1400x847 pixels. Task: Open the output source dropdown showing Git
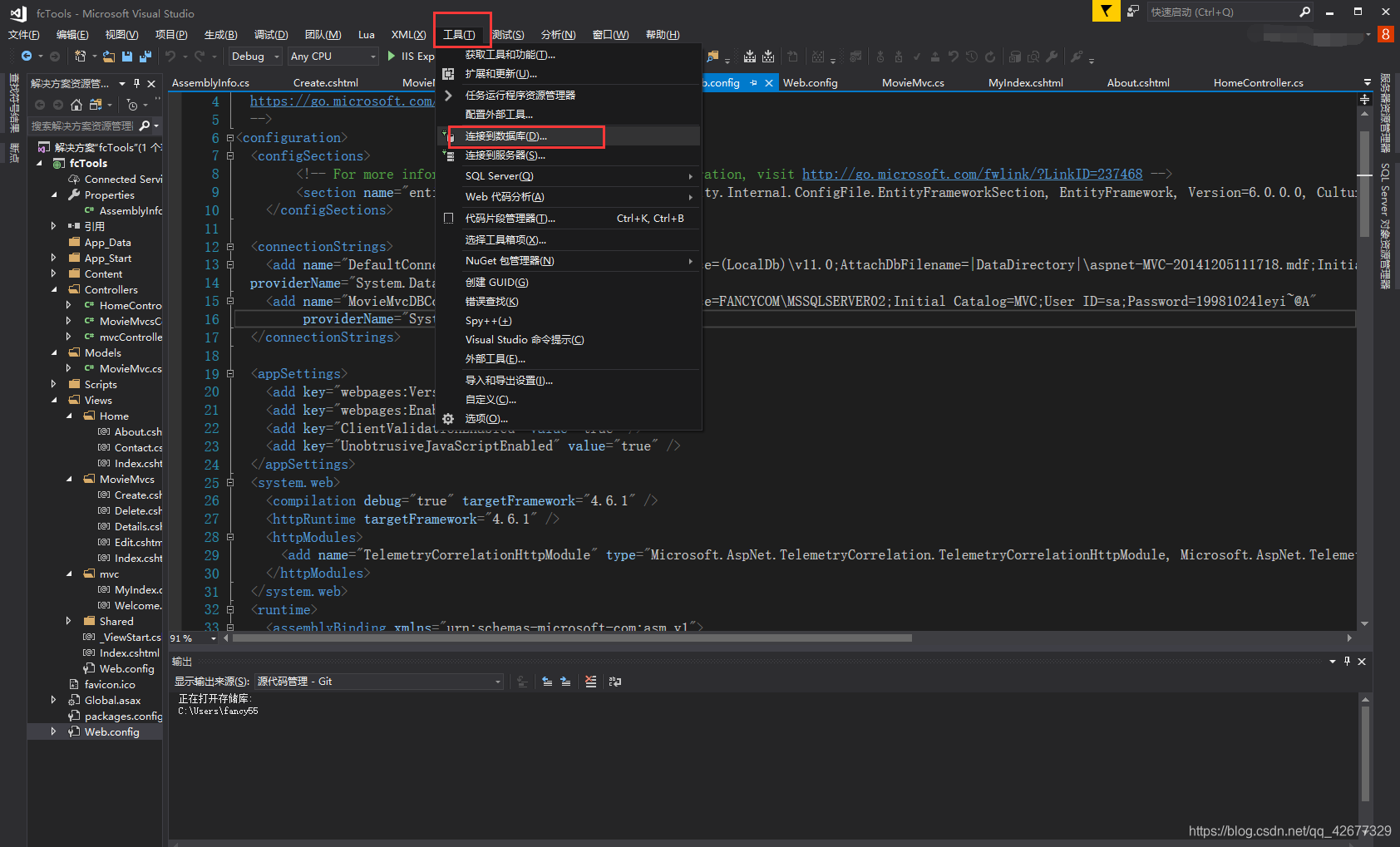378,682
